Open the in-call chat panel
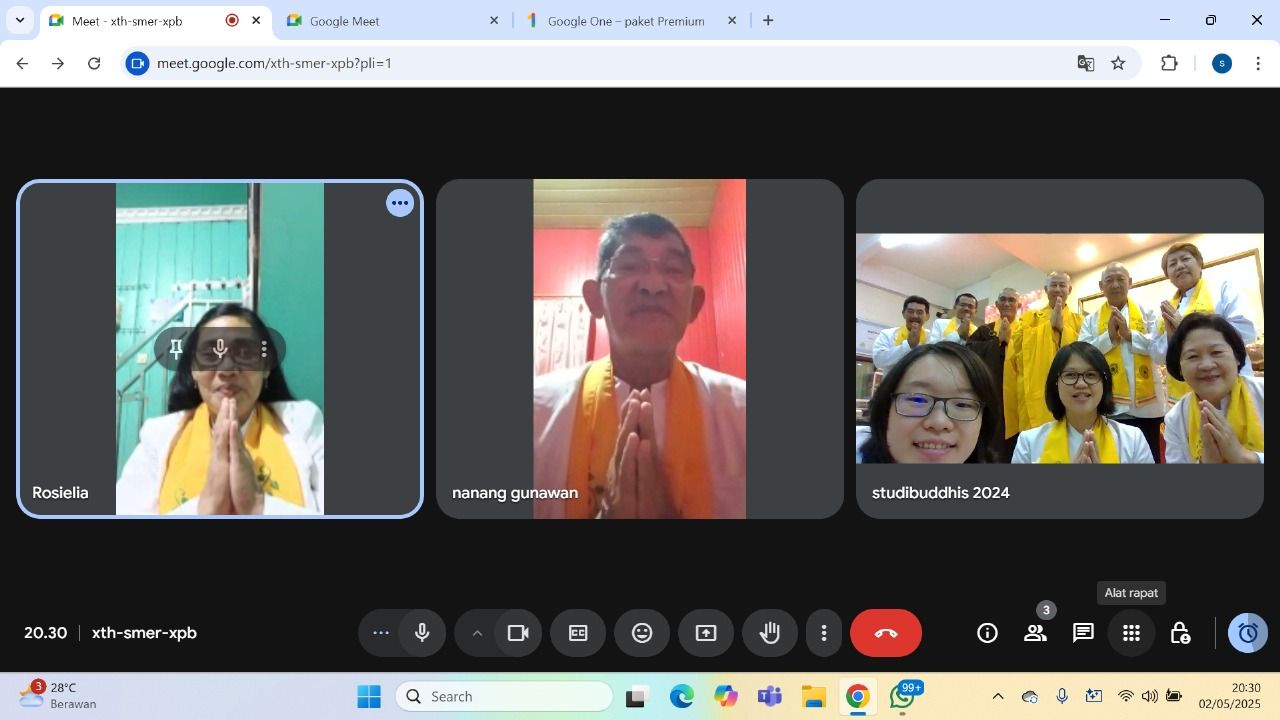The height and width of the screenshot is (720, 1280). [x=1083, y=633]
